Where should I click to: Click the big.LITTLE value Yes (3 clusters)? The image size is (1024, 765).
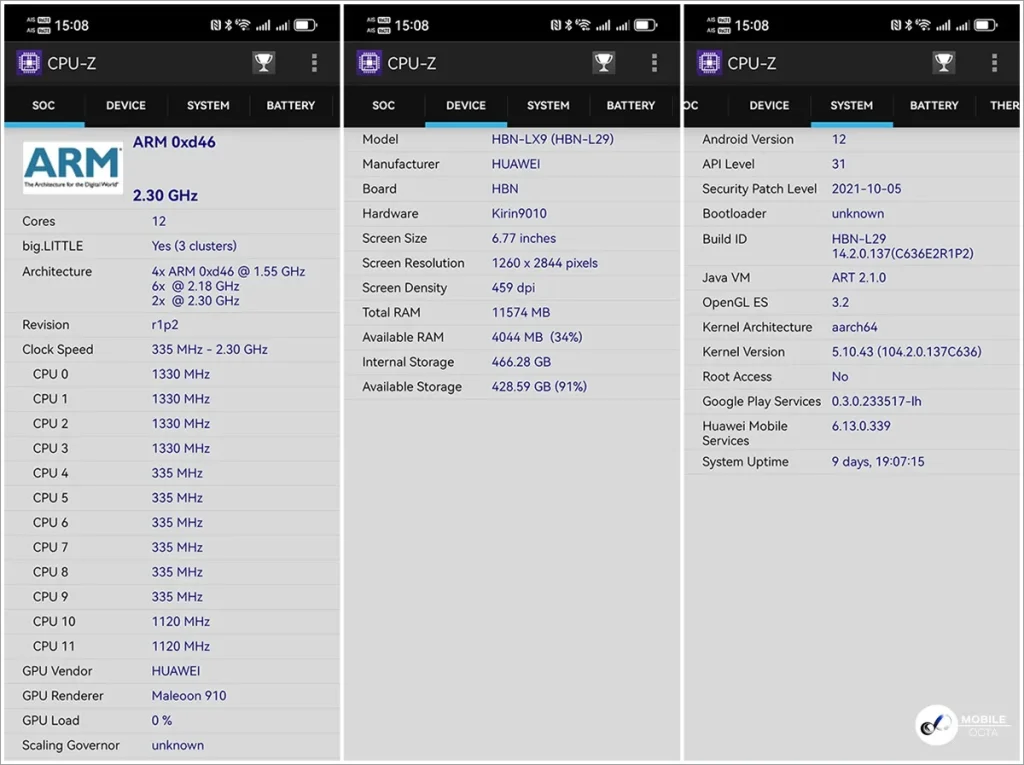coord(194,246)
